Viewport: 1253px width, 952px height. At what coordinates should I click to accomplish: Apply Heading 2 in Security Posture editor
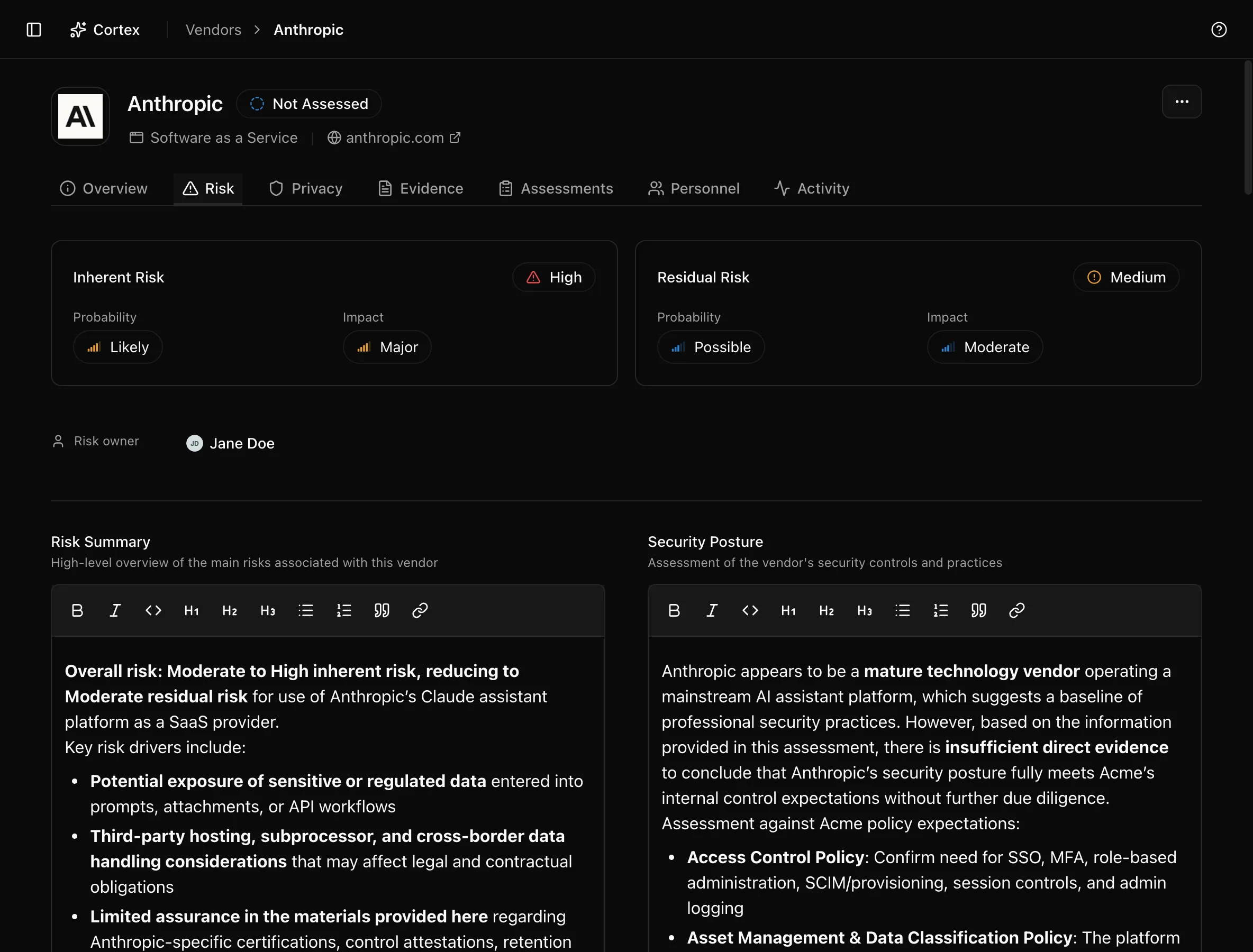(x=827, y=610)
